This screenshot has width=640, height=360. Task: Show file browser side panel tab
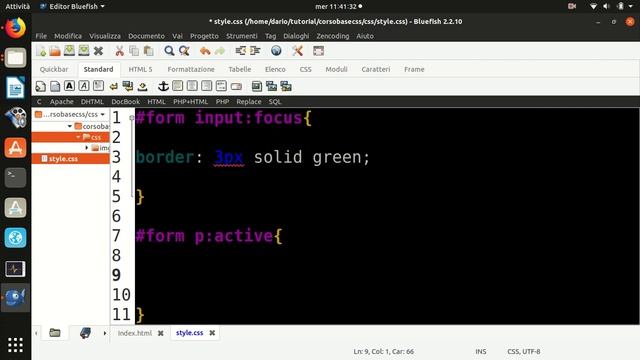pos(55,333)
